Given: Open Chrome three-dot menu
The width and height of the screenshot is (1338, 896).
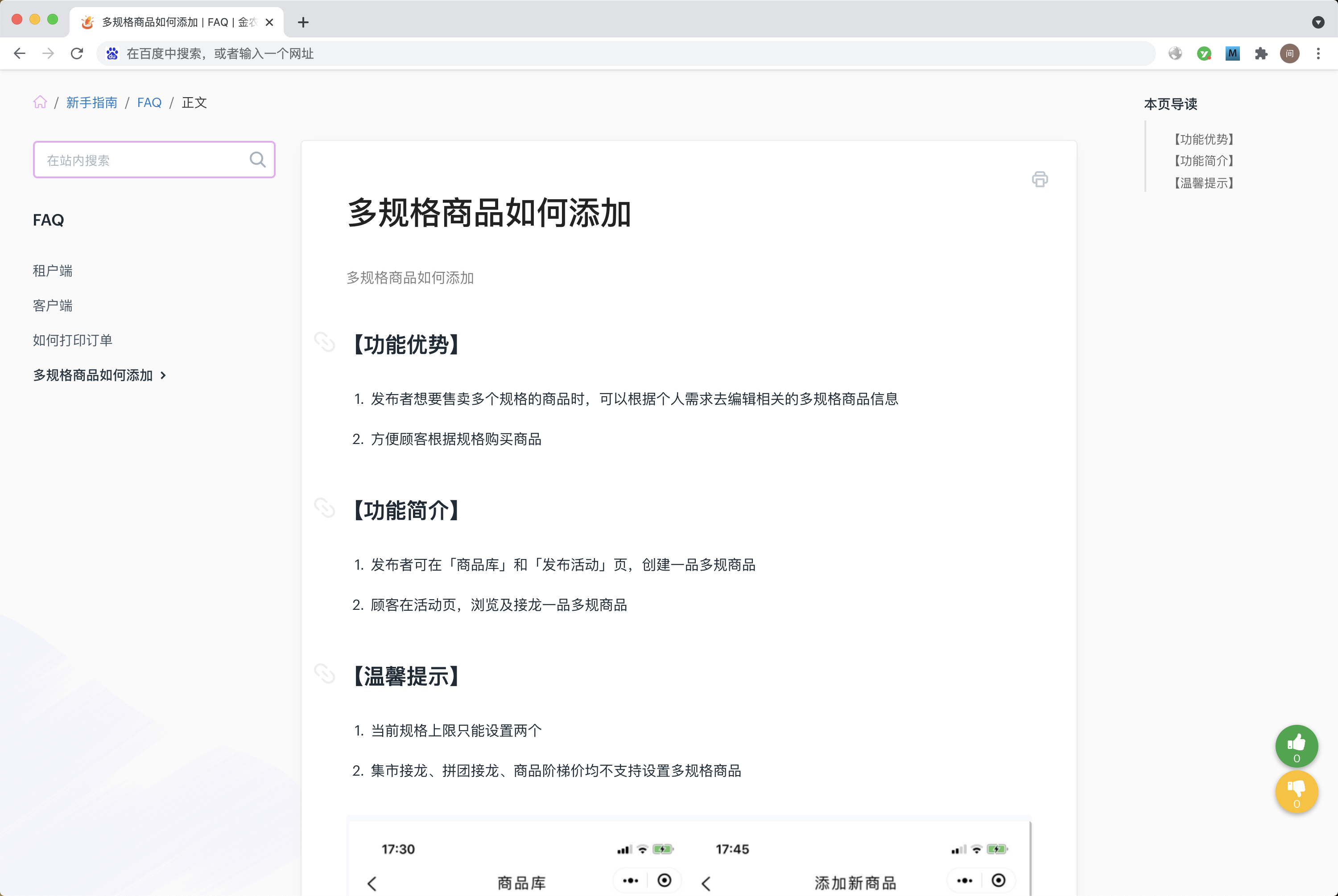Looking at the screenshot, I should tap(1318, 53).
